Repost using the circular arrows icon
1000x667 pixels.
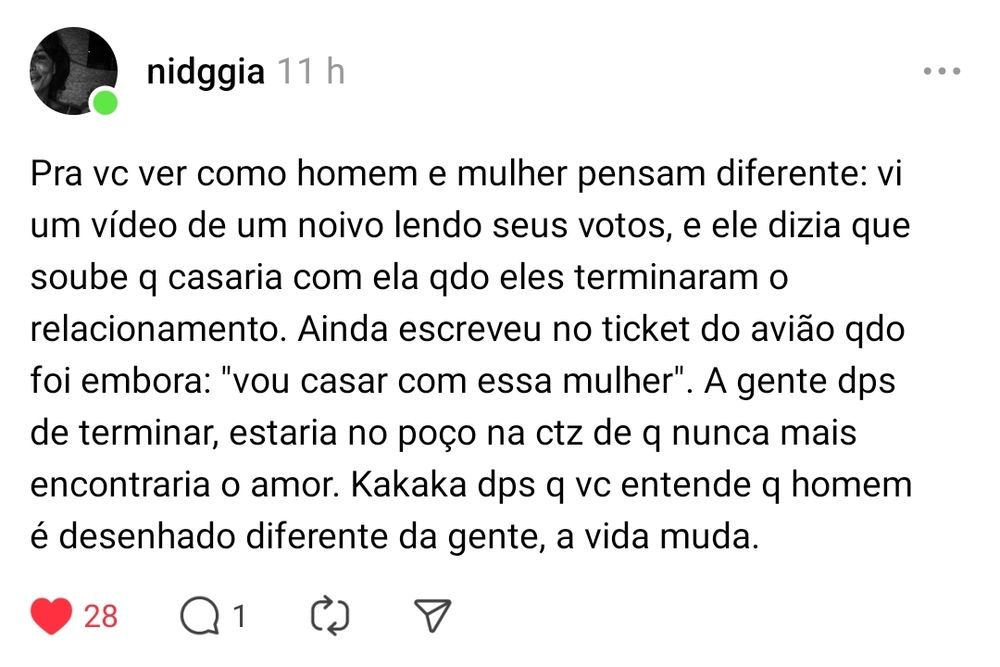(x=328, y=617)
